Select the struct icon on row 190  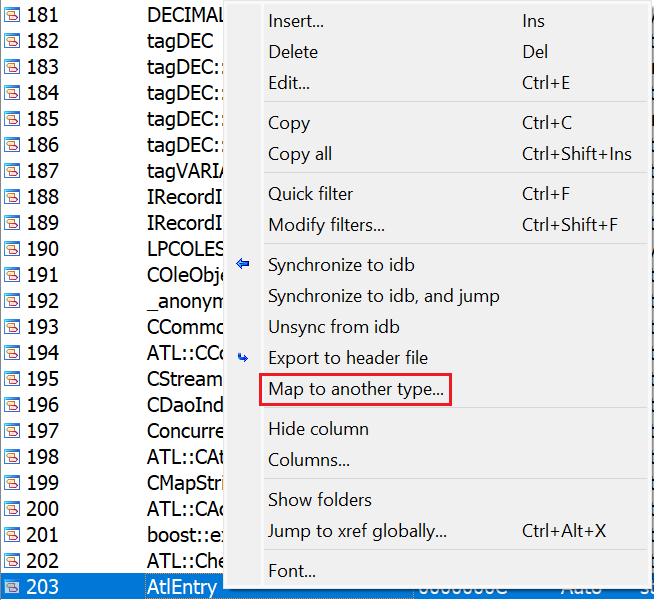(x=12, y=249)
